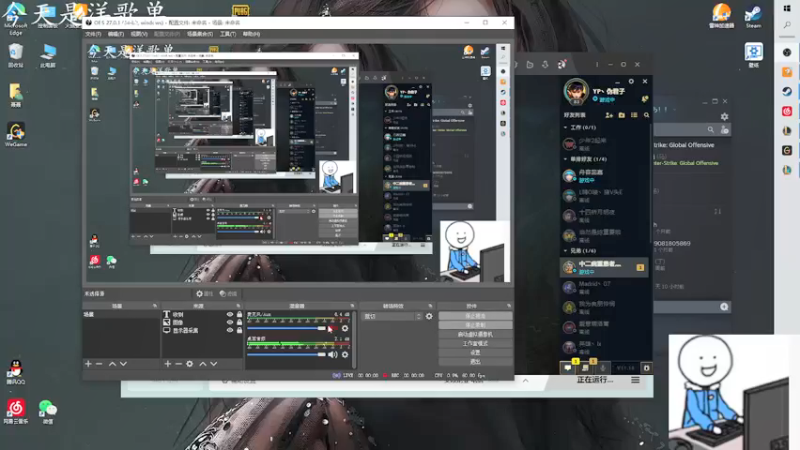Open WeGame desktop shortcut
Viewport: 800px width, 450px height.
(16, 135)
